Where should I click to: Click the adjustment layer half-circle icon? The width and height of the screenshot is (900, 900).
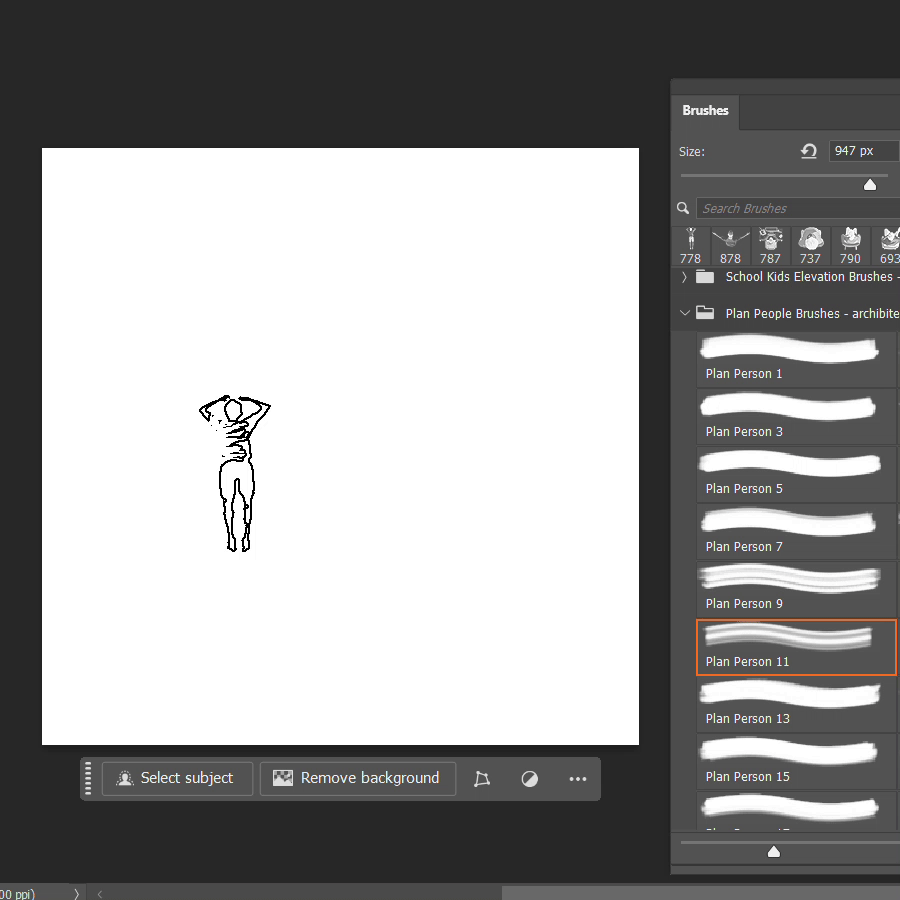[x=530, y=779]
